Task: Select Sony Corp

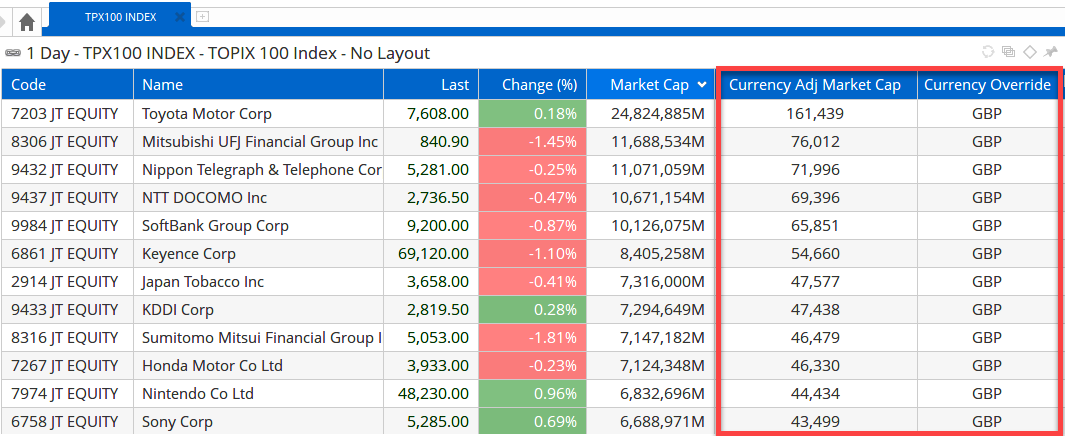Action: pos(177,422)
